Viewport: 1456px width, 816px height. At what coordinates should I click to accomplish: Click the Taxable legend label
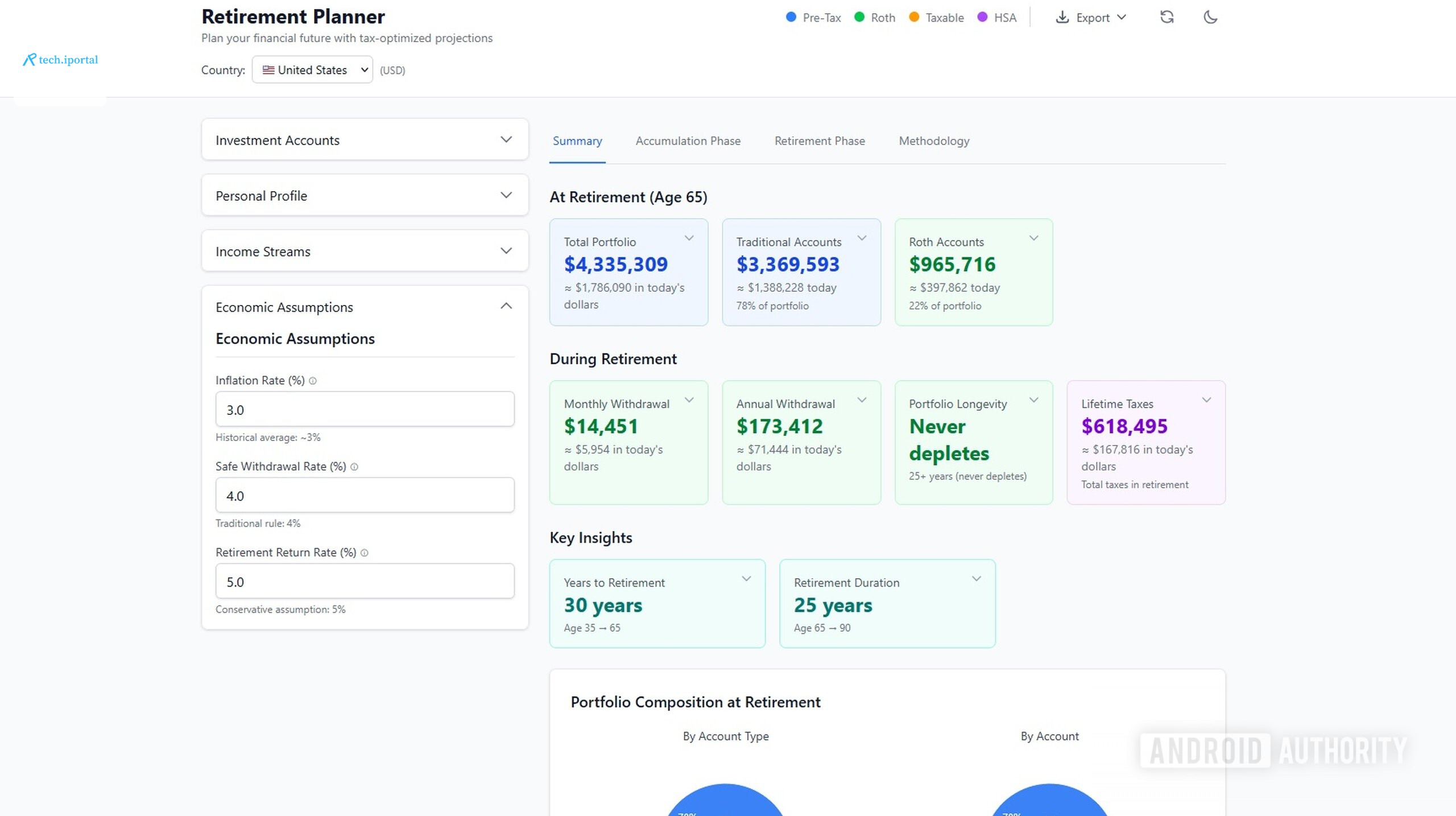click(x=945, y=18)
